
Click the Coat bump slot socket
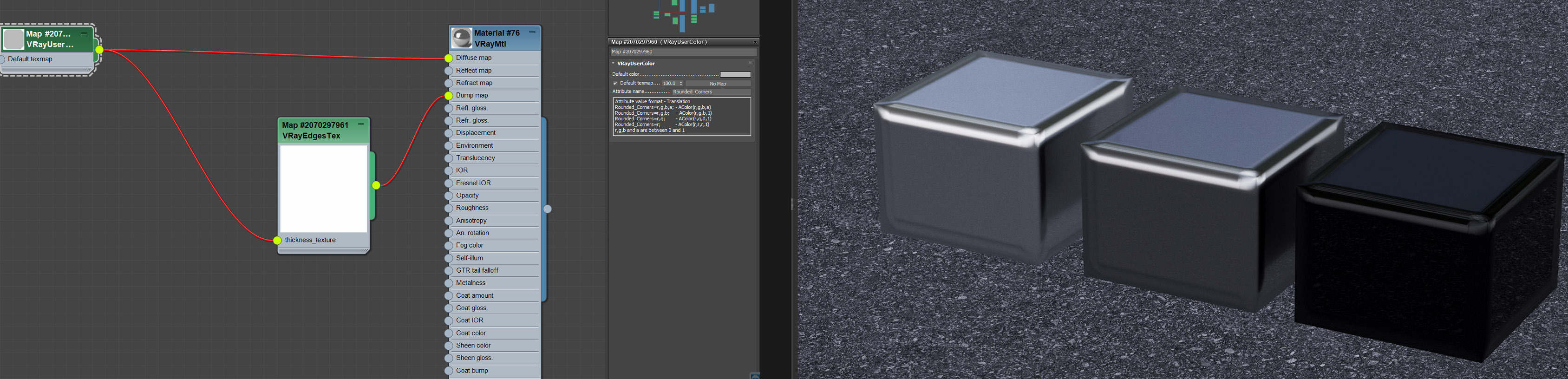(449, 371)
